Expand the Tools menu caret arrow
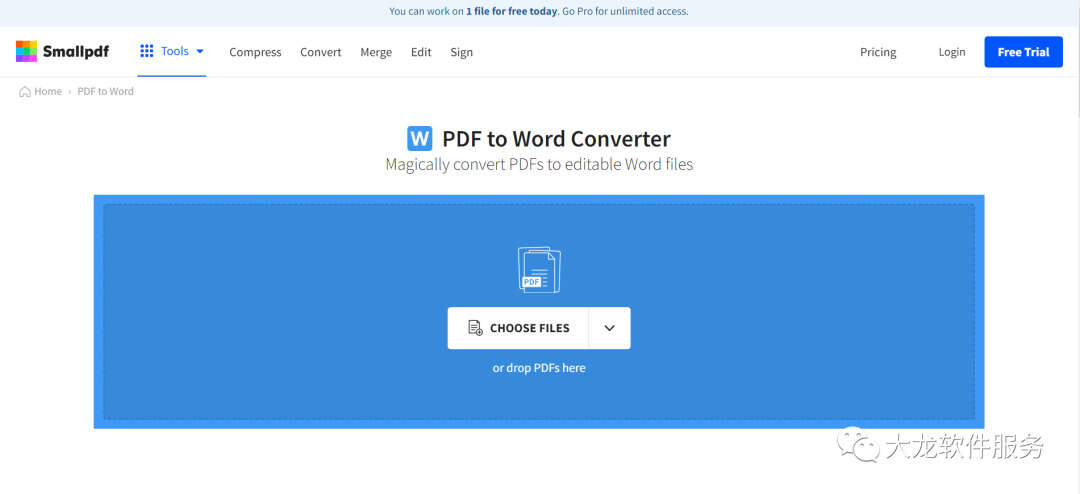This screenshot has width=1080, height=494. pyautogui.click(x=200, y=52)
